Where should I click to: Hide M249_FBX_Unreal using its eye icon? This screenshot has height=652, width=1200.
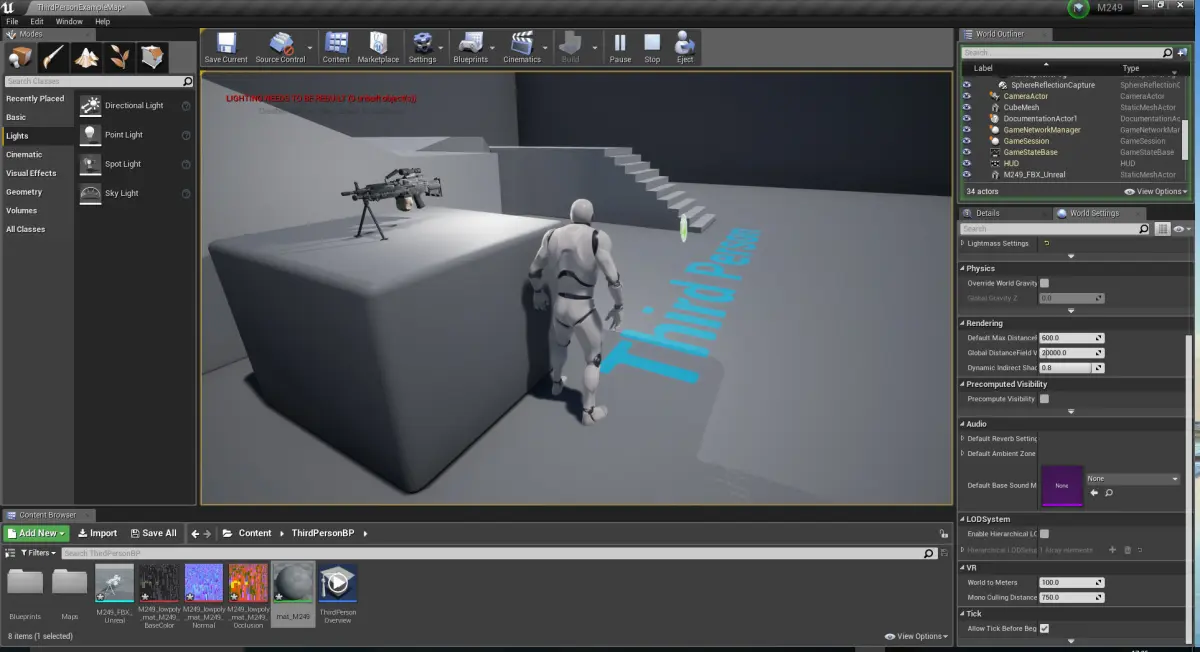[967, 174]
